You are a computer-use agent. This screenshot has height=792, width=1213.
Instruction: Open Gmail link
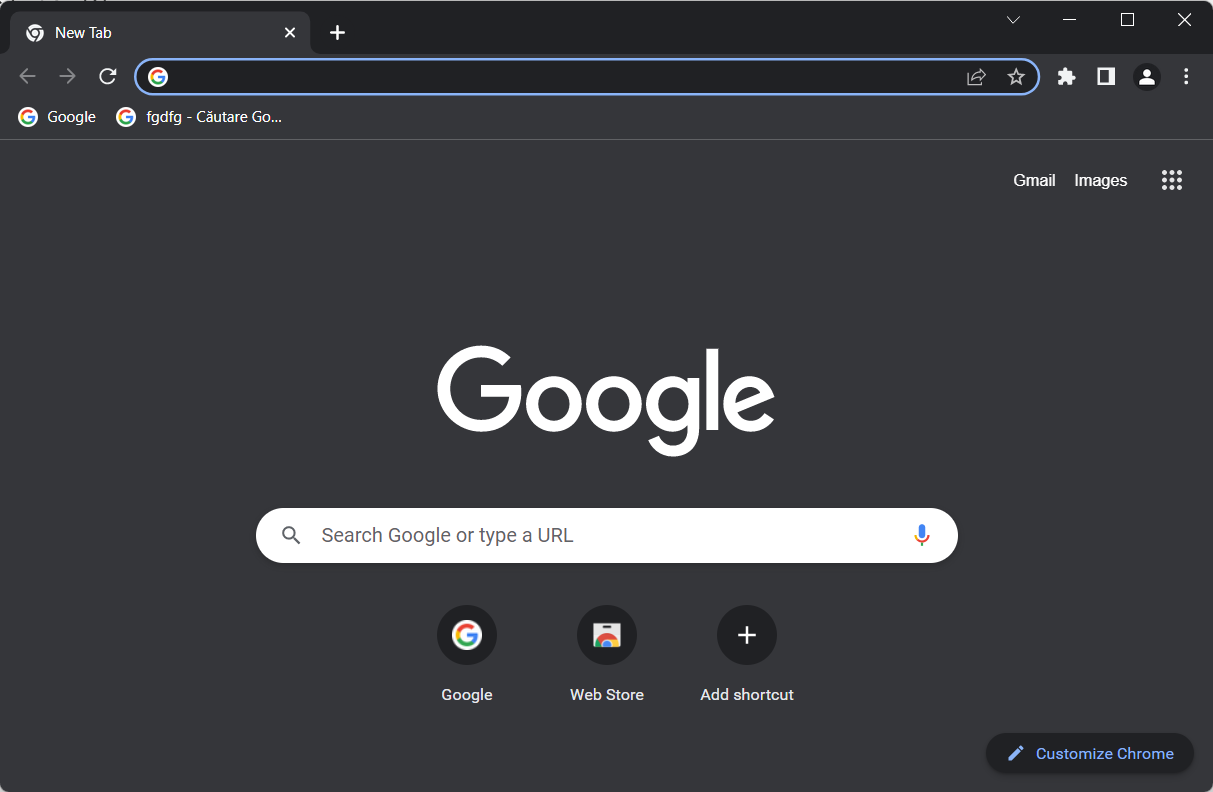click(x=1034, y=180)
